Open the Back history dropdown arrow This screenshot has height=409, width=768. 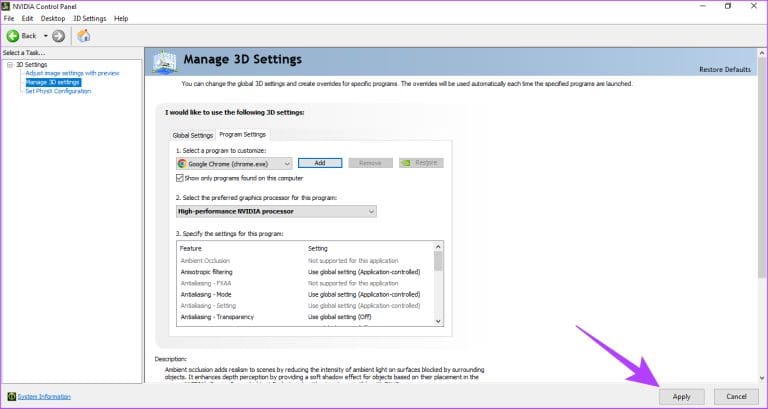click(45, 36)
